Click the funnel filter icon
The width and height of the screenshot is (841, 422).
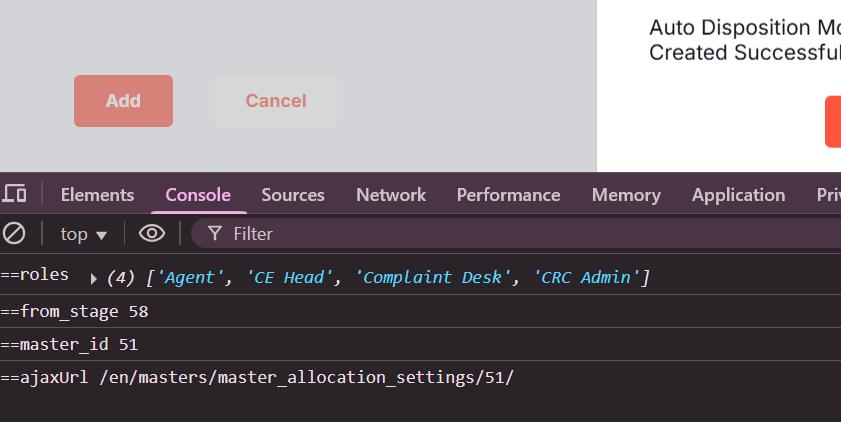point(214,234)
